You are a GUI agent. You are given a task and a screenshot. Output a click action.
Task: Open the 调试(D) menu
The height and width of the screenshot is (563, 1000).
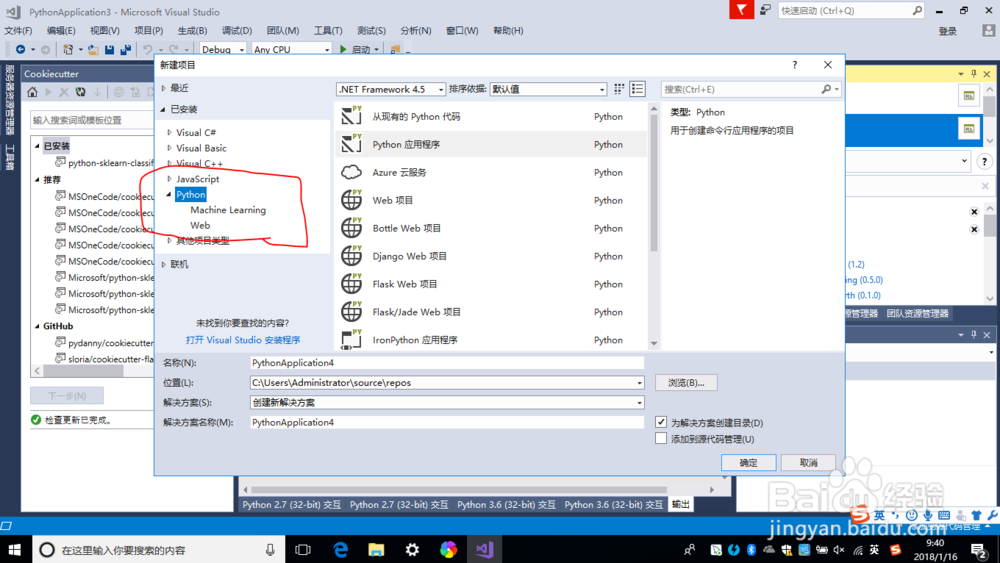pyautogui.click(x=237, y=31)
